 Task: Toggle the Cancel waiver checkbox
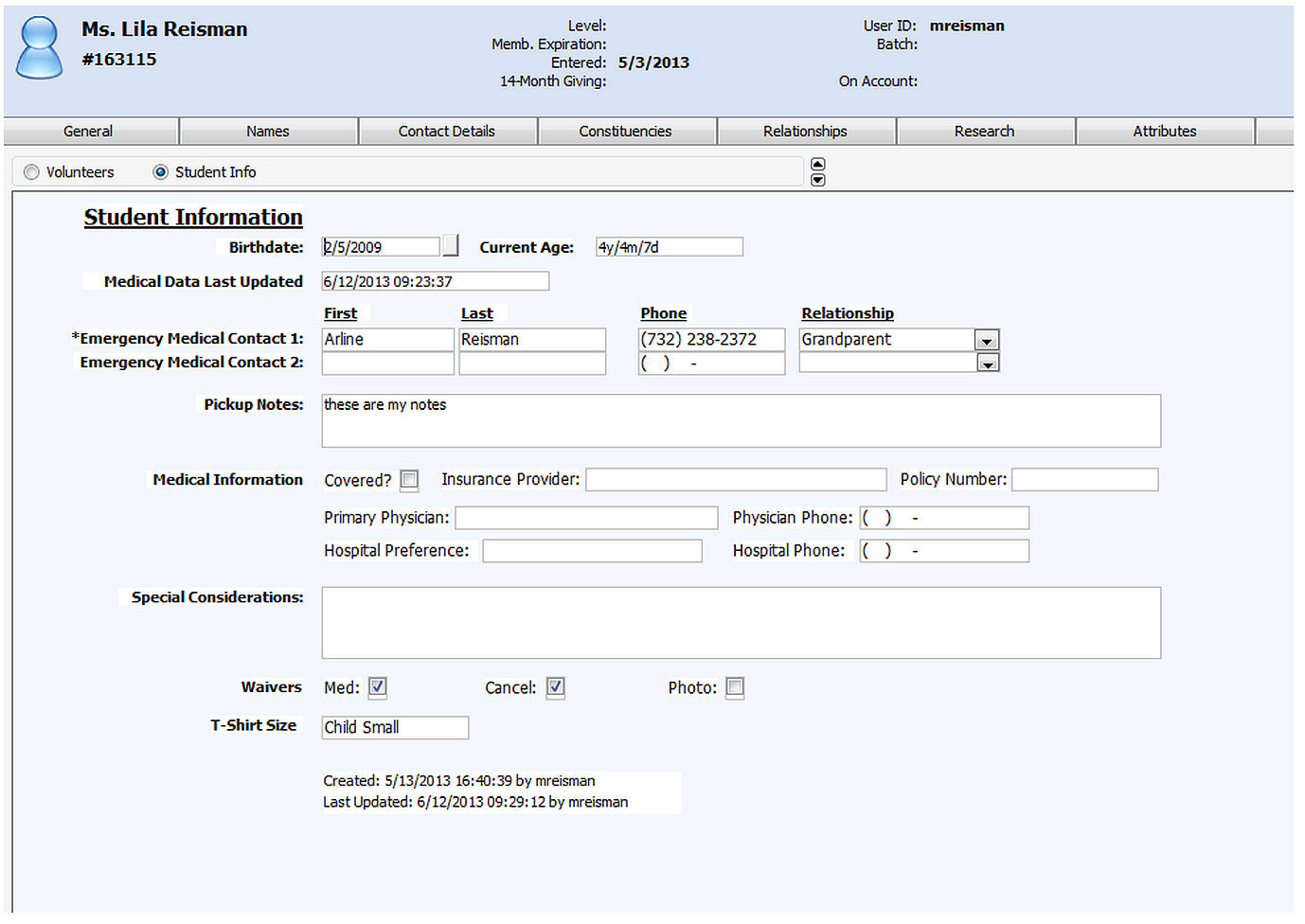[556, 687]
